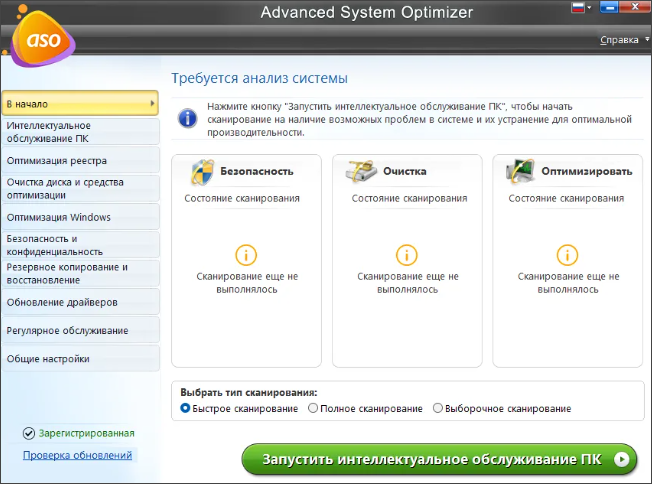Click the Очистка card heading
The width and height of the screenshot is (652, 484).
point(405,171)
